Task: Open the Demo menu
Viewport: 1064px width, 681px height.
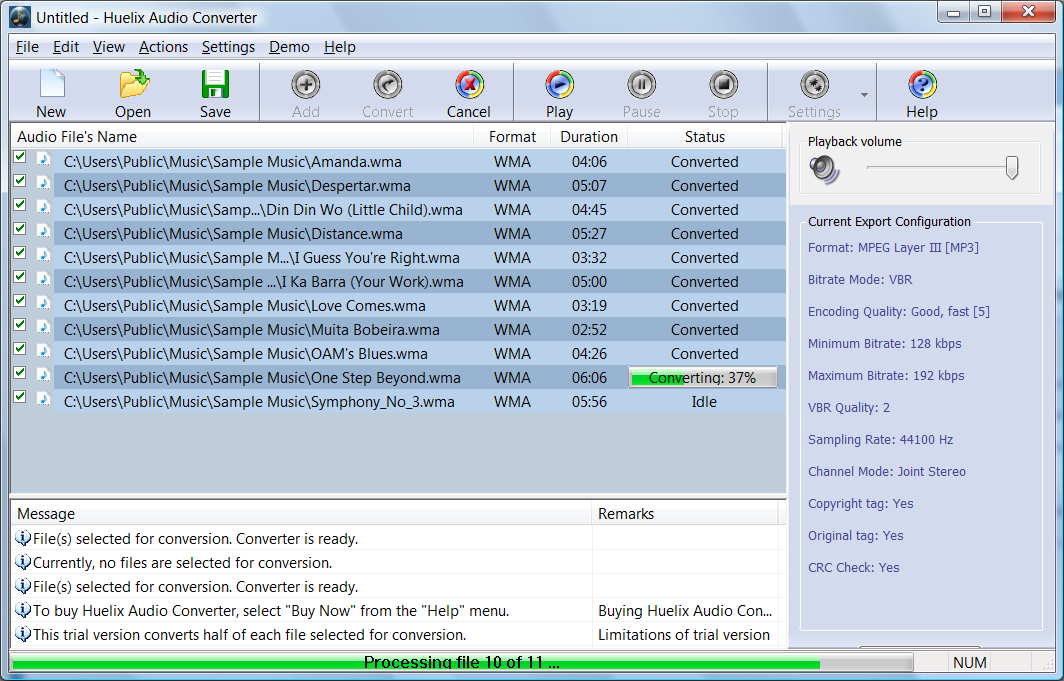Action: pos(289,47)
